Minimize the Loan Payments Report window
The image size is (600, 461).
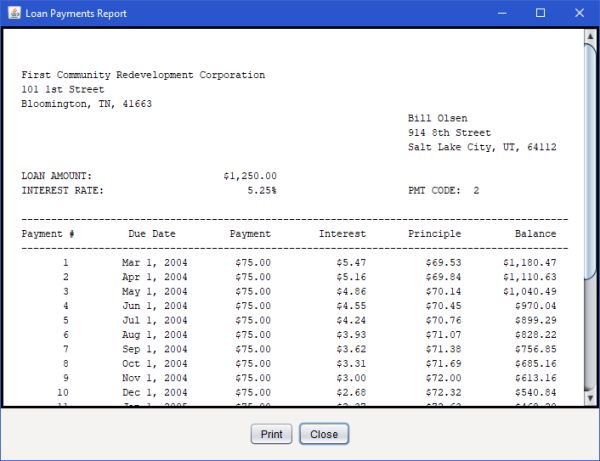[502, 13]
